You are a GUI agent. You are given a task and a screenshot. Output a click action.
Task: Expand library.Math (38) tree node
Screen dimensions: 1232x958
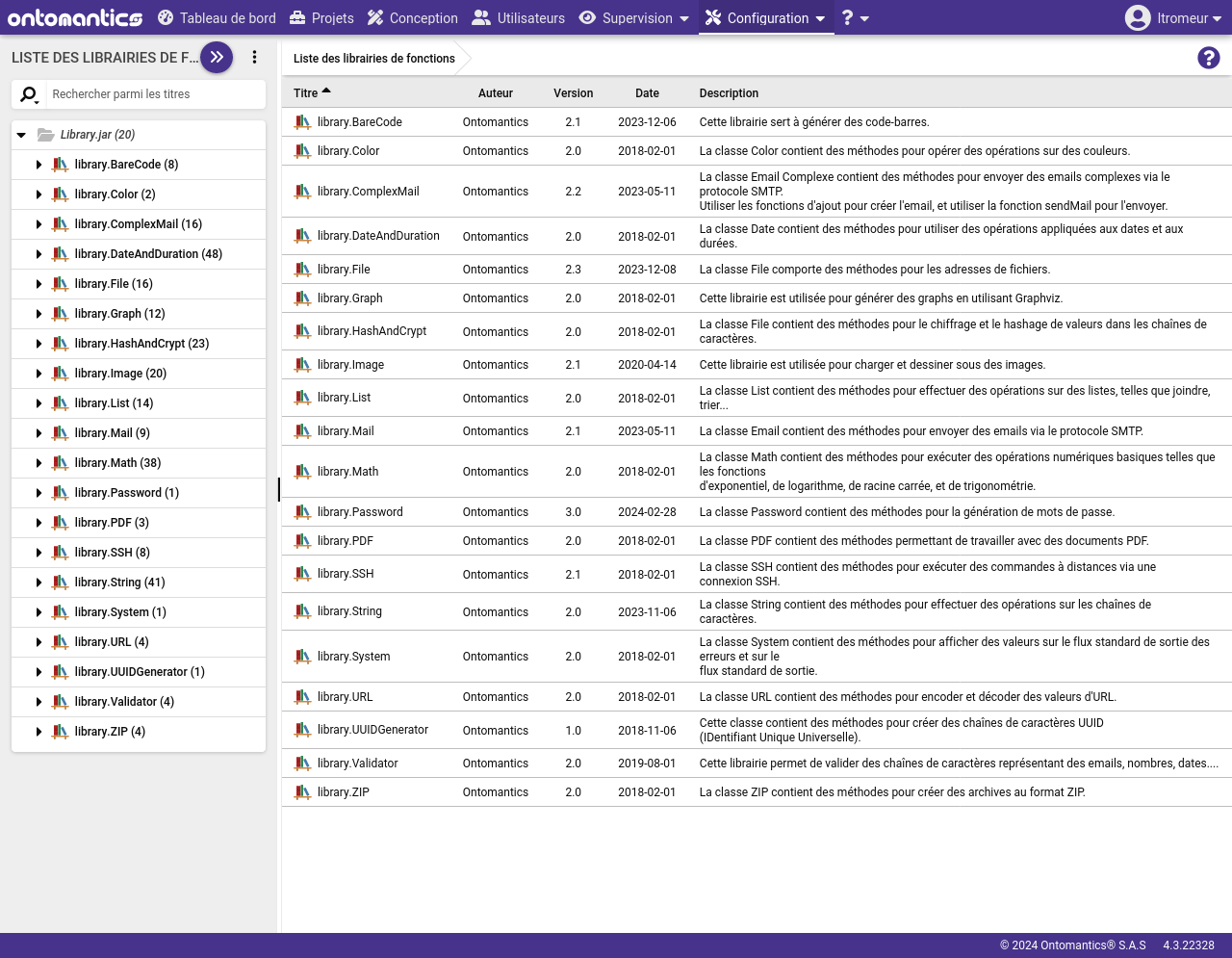(x=38, y=463)
